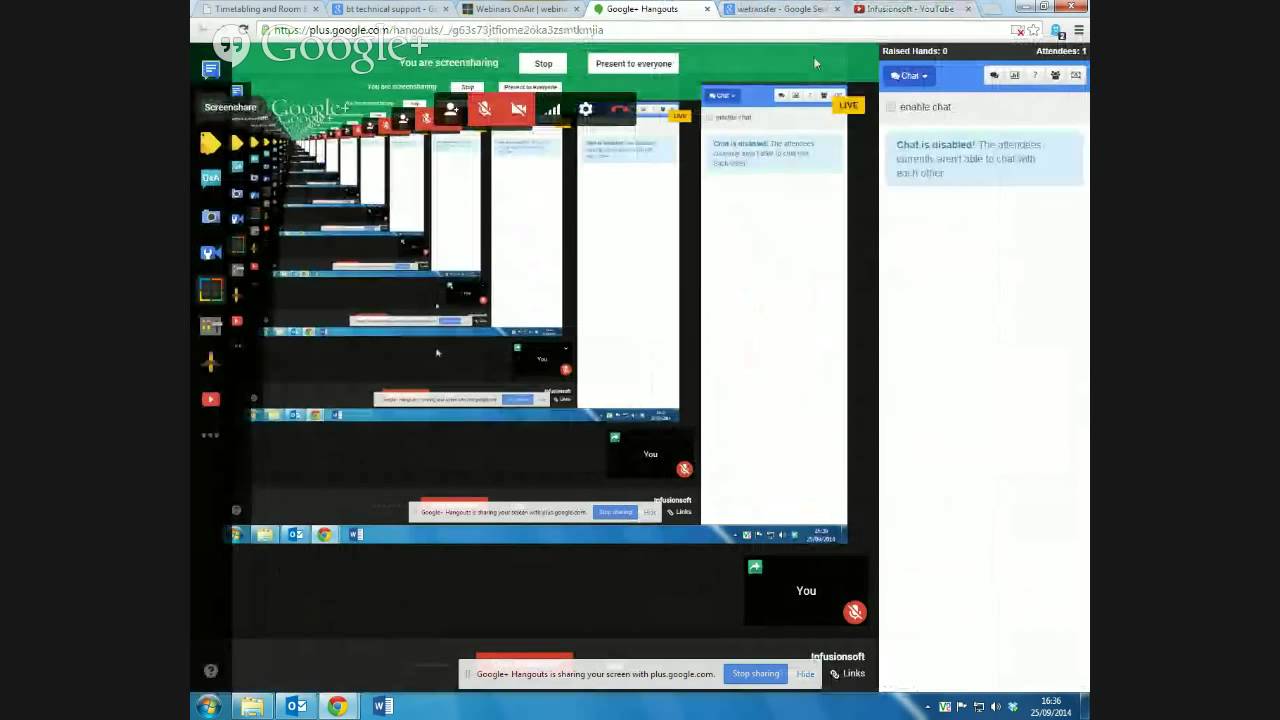Open the blue video camera tool app
Screen dimensions: 1280x720
tap(210, 253)
